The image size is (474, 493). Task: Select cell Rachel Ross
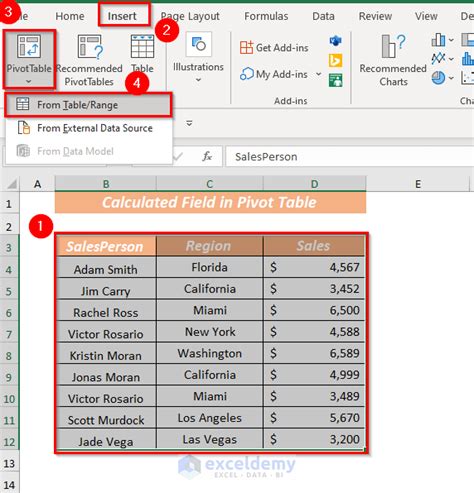point(106,311)
